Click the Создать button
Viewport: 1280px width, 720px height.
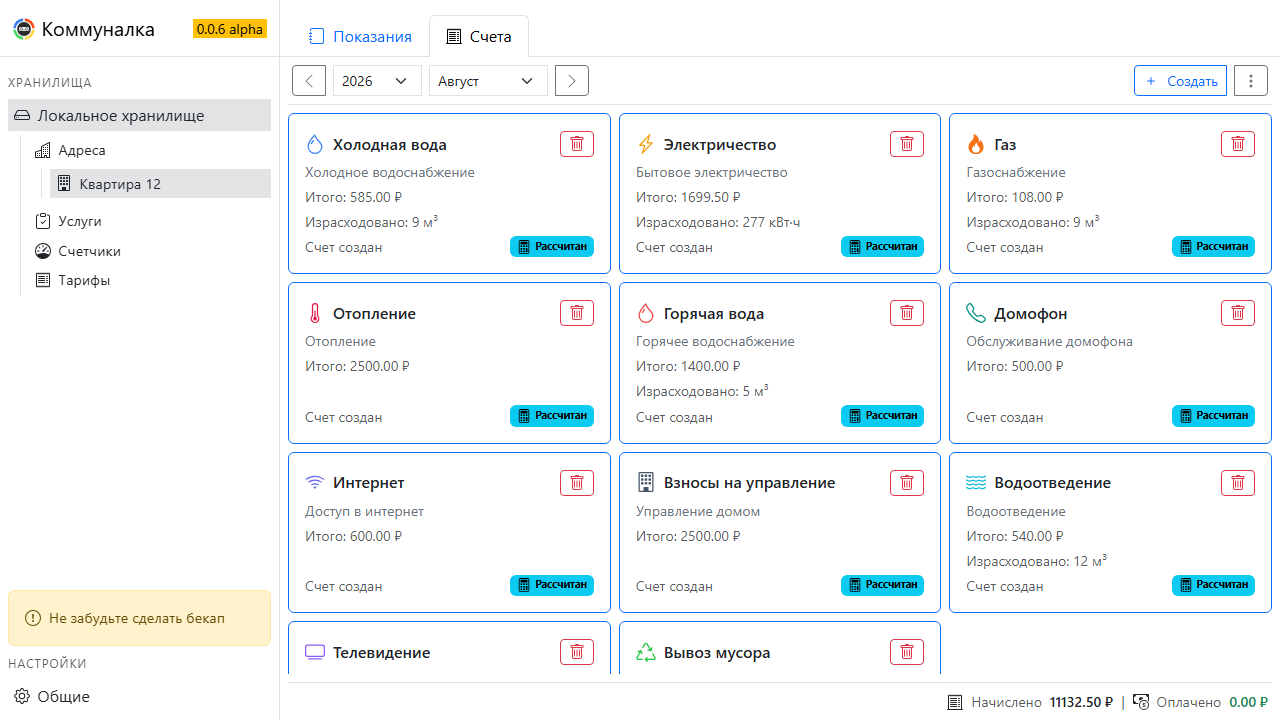pos(1180,81)
